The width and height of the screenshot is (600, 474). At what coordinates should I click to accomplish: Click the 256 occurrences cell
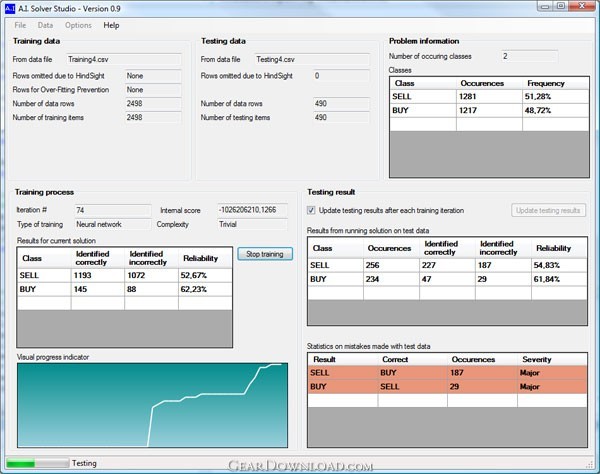click(x=391, y=265)
